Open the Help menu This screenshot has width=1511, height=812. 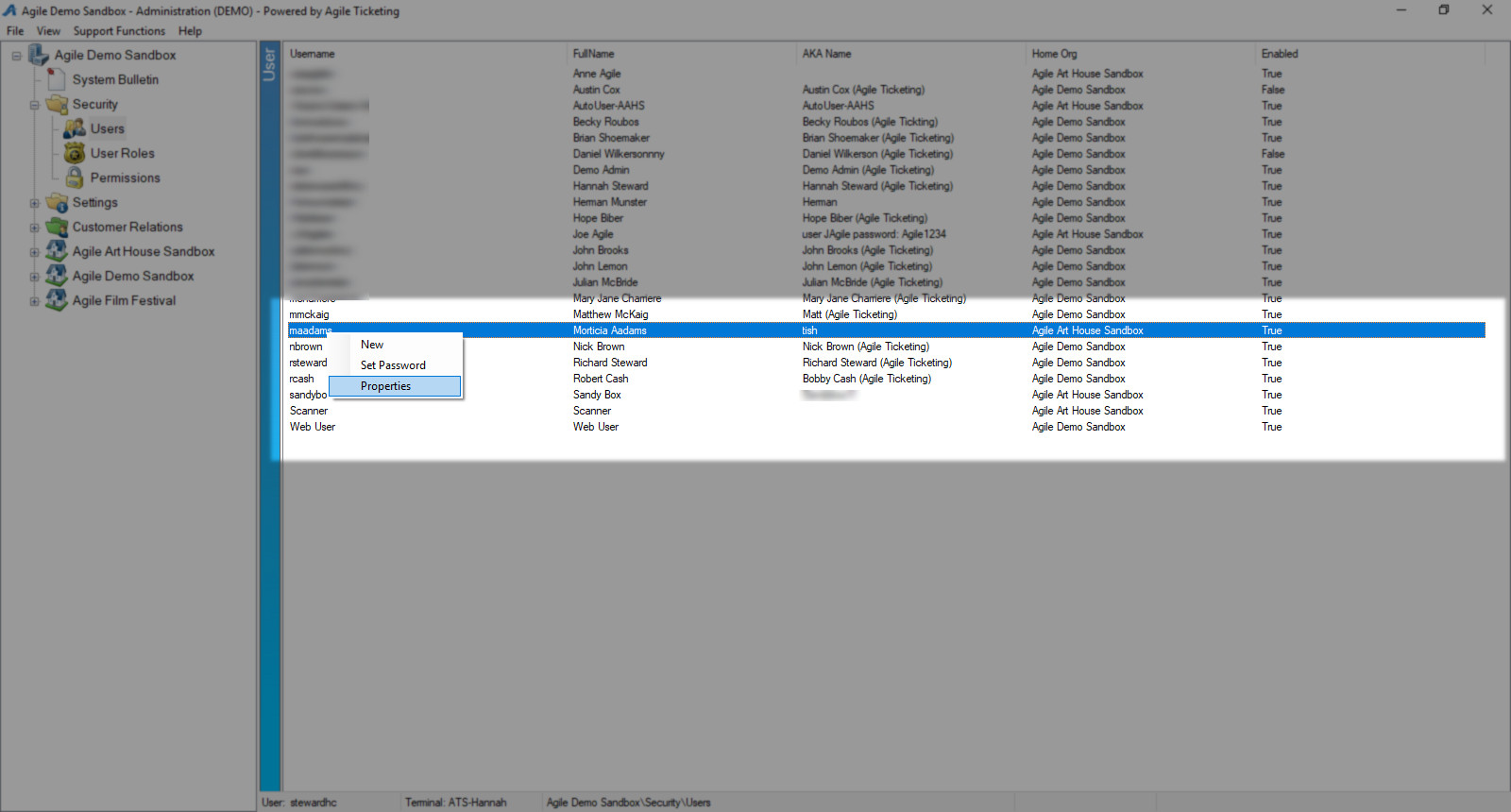coord(190,31)
